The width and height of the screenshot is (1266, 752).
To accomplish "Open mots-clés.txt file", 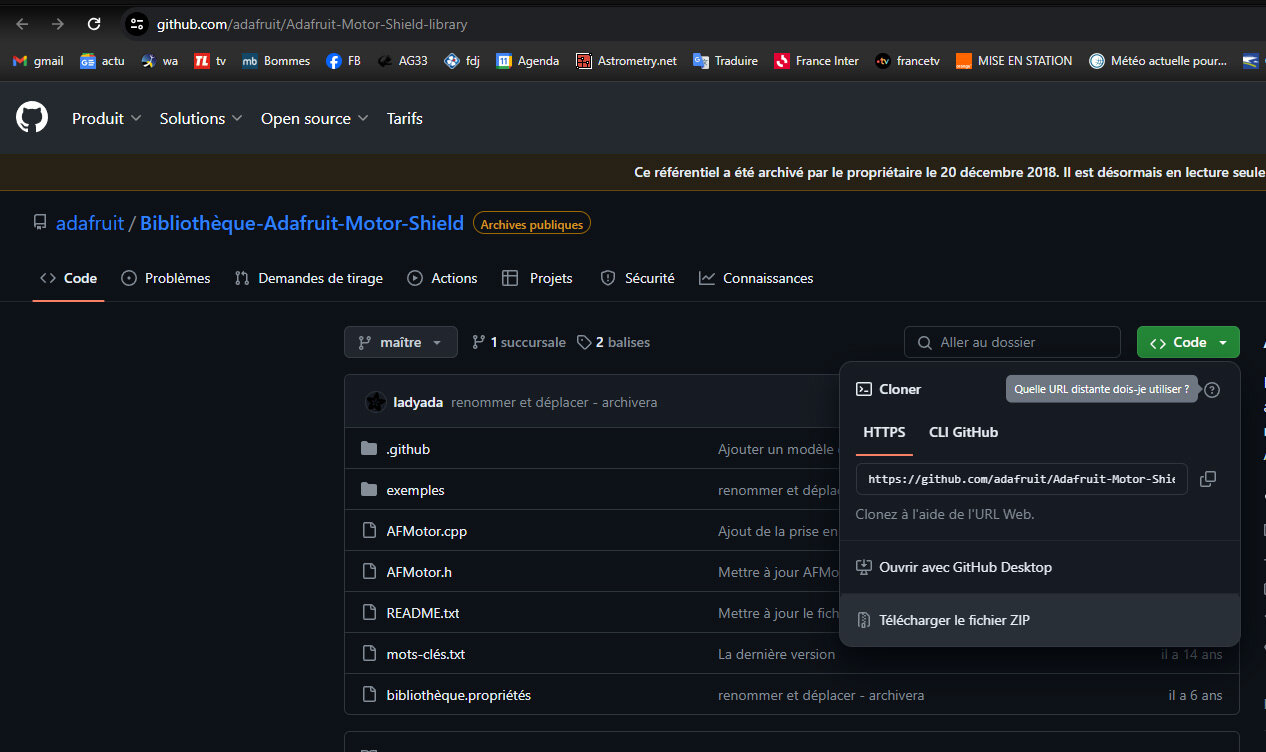I will [426, 654].
